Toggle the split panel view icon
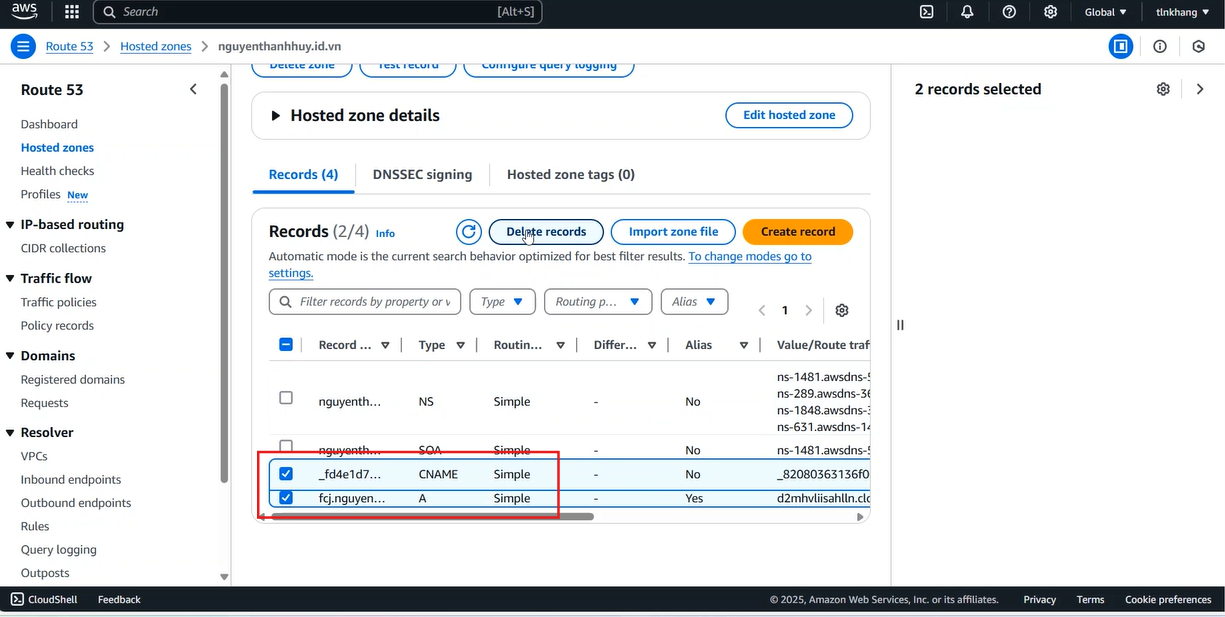Image resolution: width=1225 pixels, height=617 pixels. click(x=1121, y=46)
